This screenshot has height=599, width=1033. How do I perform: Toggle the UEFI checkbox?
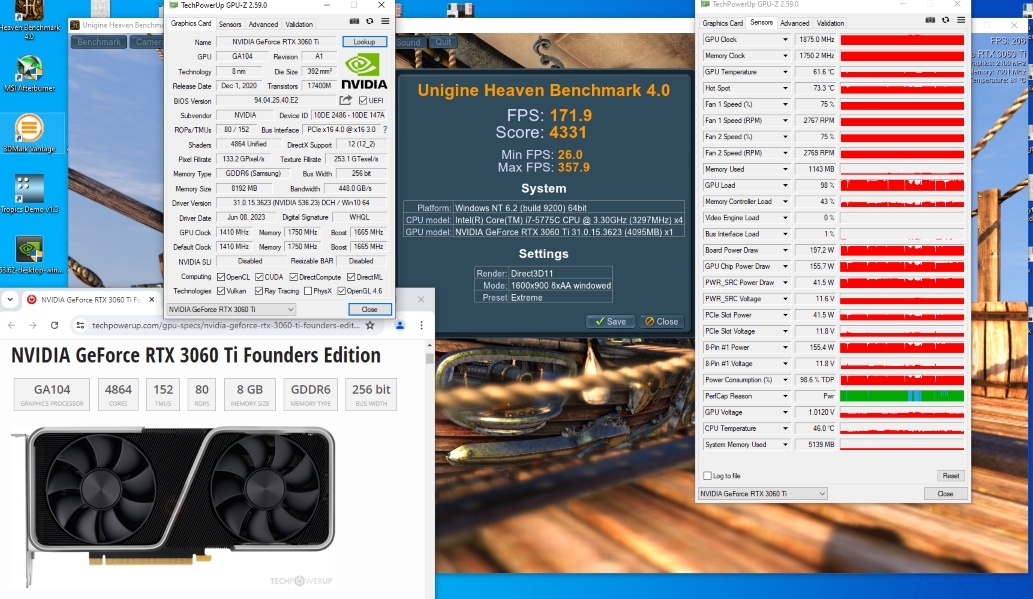click(x=363, y=100)
